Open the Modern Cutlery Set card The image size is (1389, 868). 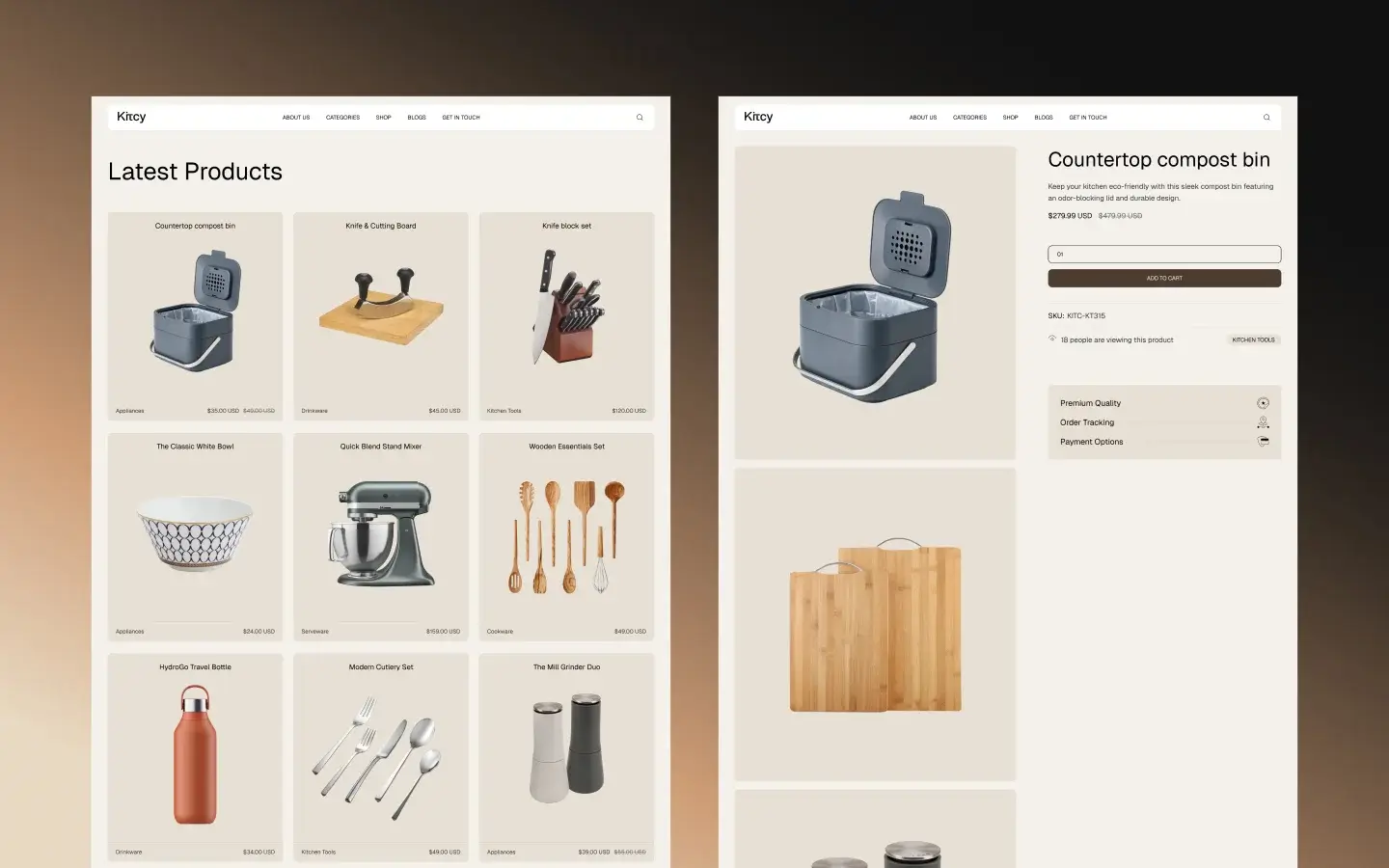coord(381,757)
